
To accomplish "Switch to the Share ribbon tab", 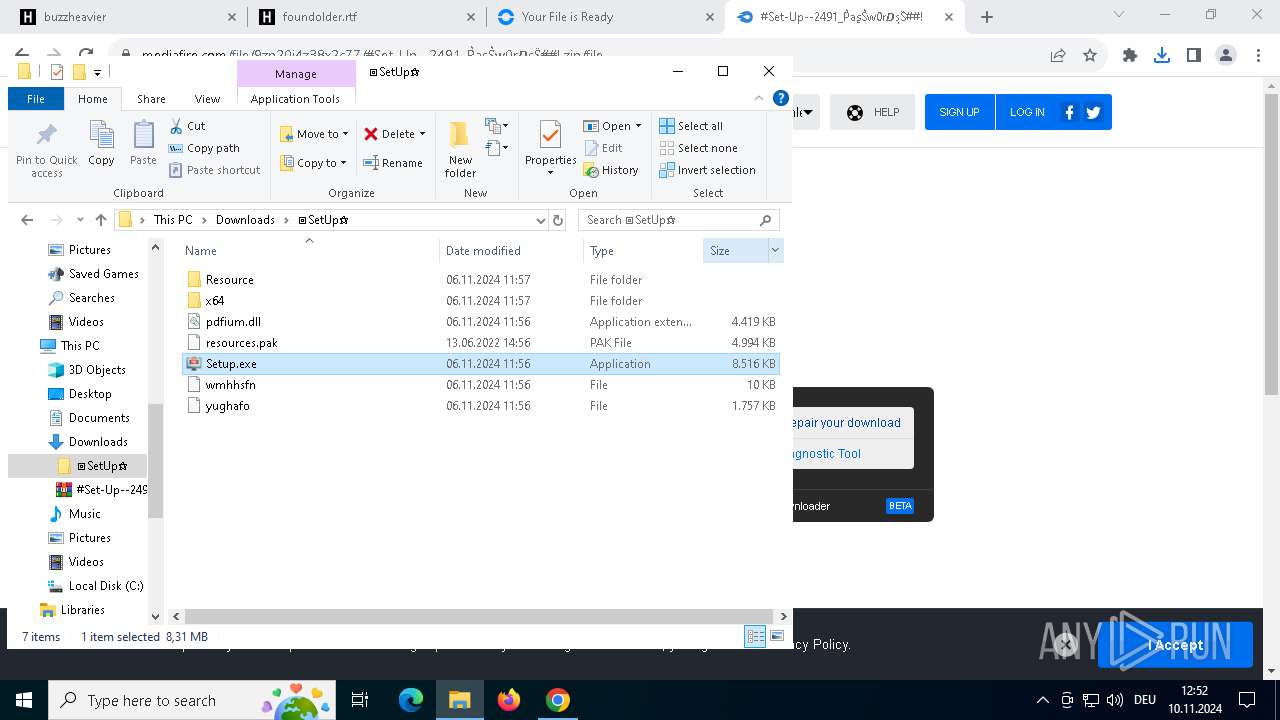I will point(151,99).
